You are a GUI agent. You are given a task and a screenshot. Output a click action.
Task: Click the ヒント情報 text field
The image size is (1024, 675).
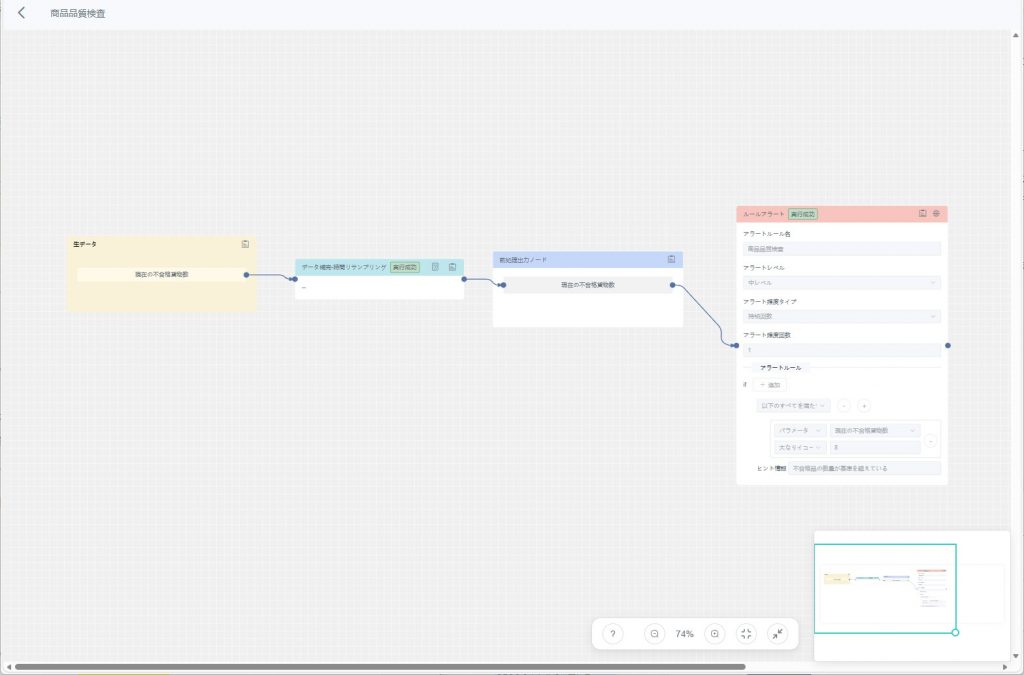(864, 468)
